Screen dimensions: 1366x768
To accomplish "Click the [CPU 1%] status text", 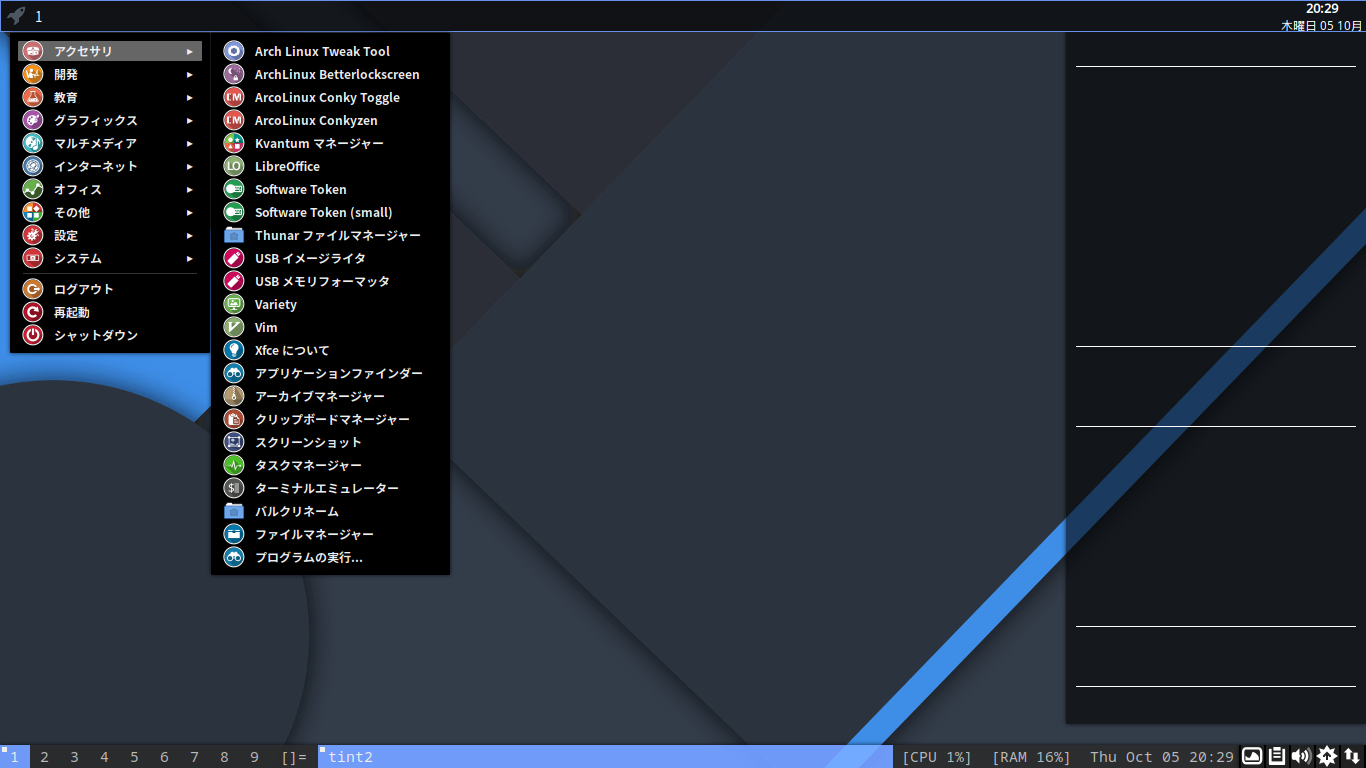I will pos(937,757).
